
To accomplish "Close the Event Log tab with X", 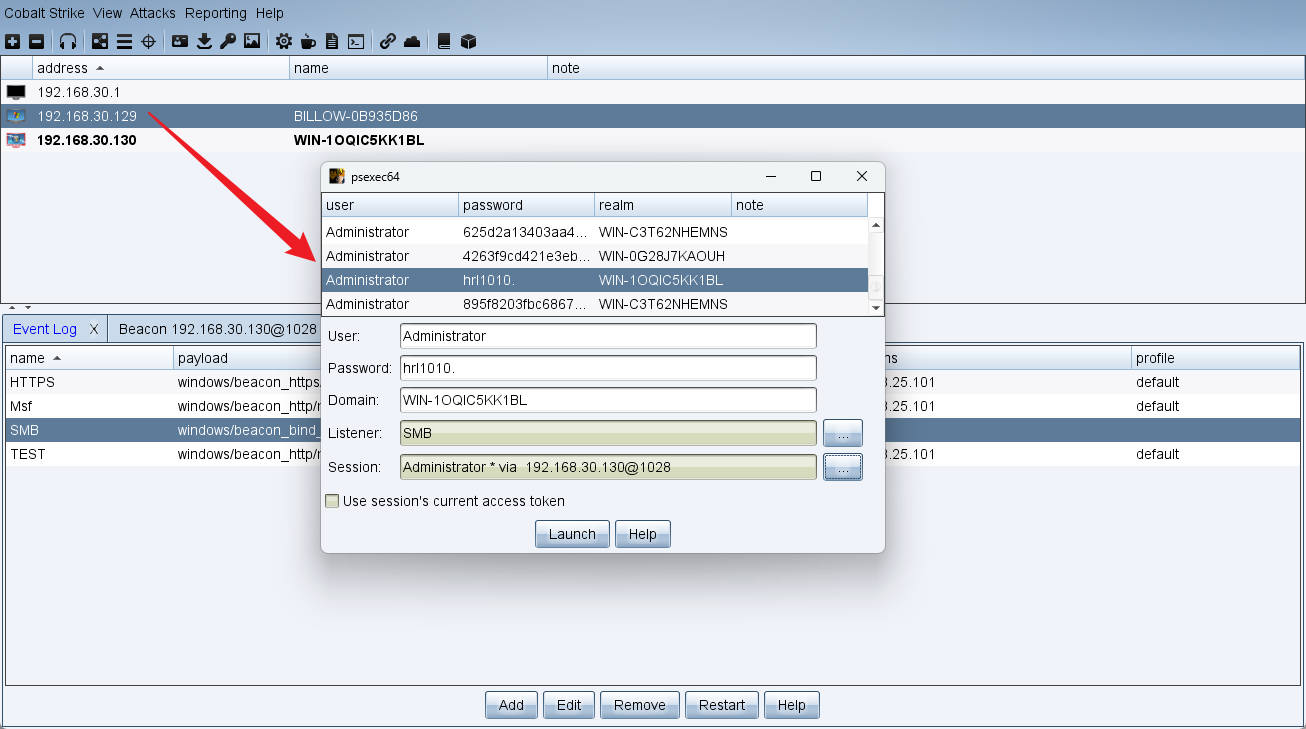I will (94, 329).
